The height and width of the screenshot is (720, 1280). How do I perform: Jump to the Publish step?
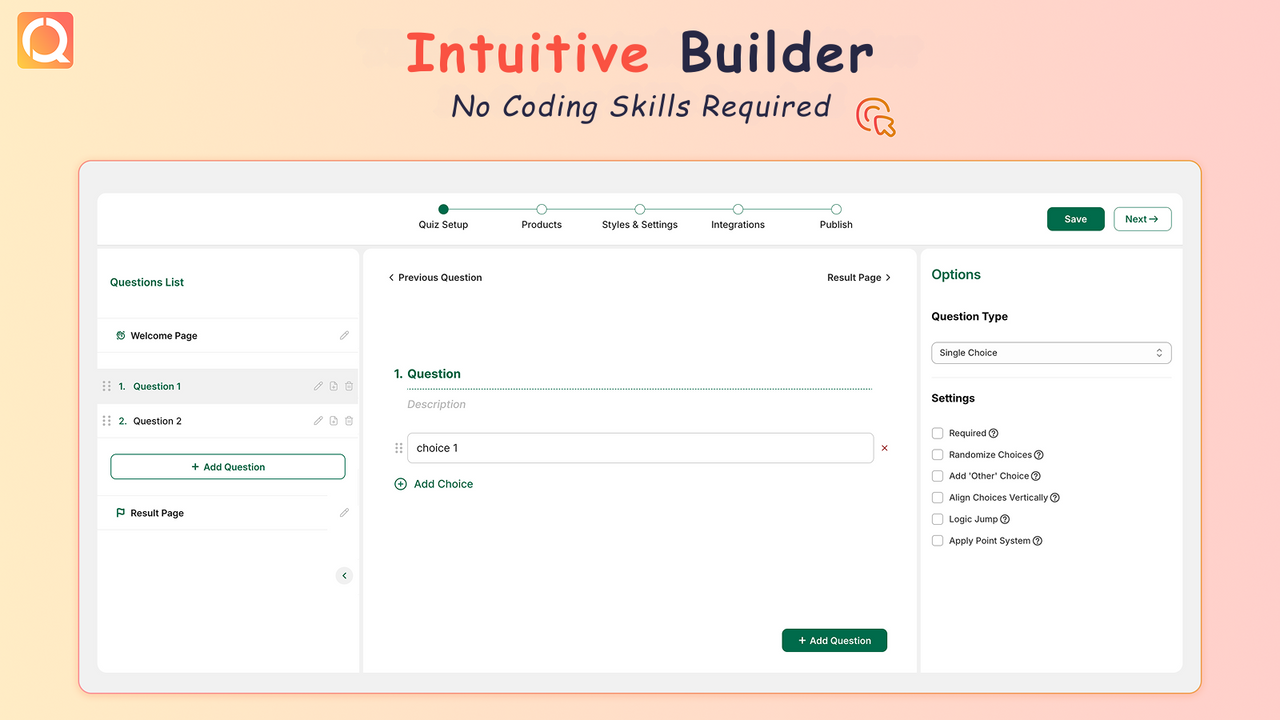point(836,217)
